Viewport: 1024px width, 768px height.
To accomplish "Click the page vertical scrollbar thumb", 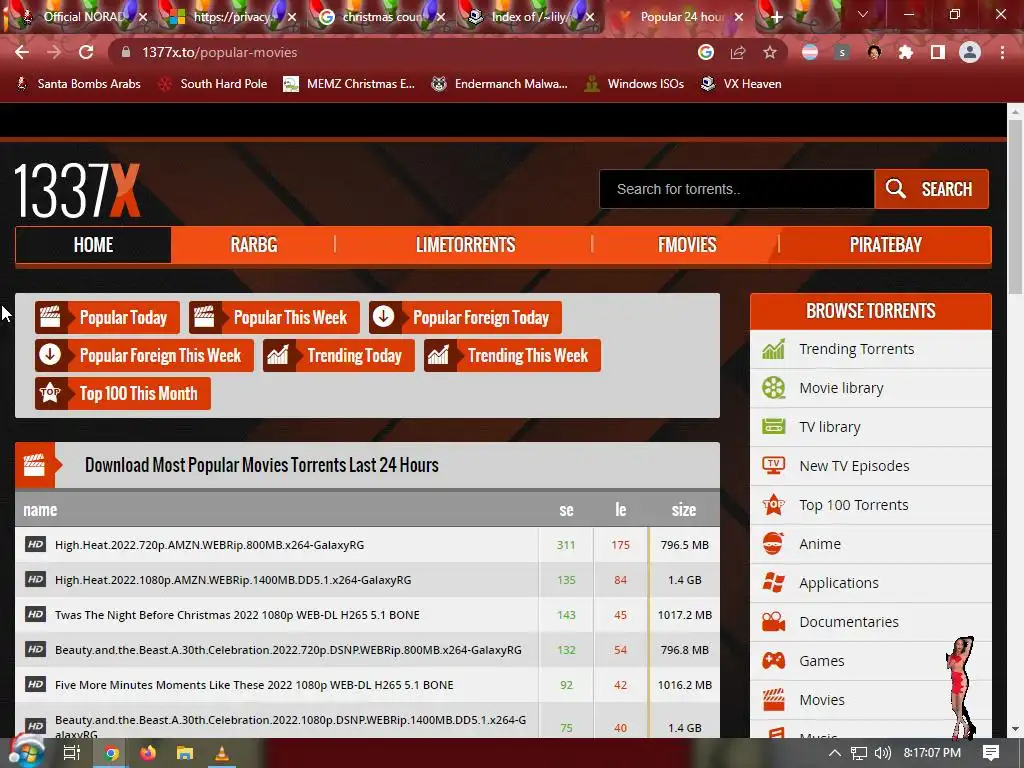I will tap(1015, 207).
